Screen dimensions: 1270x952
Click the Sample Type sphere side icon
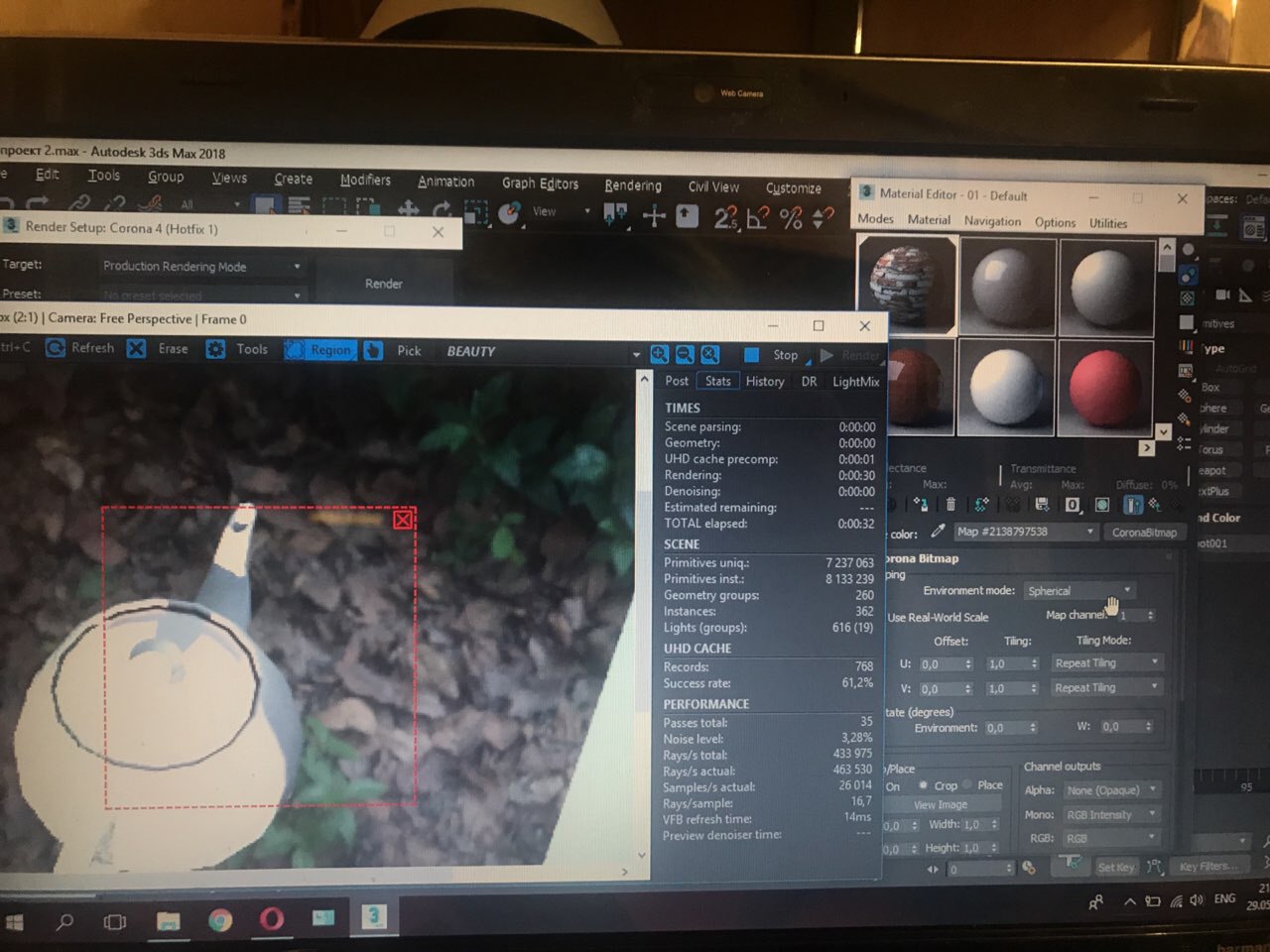coord(1188,248)
